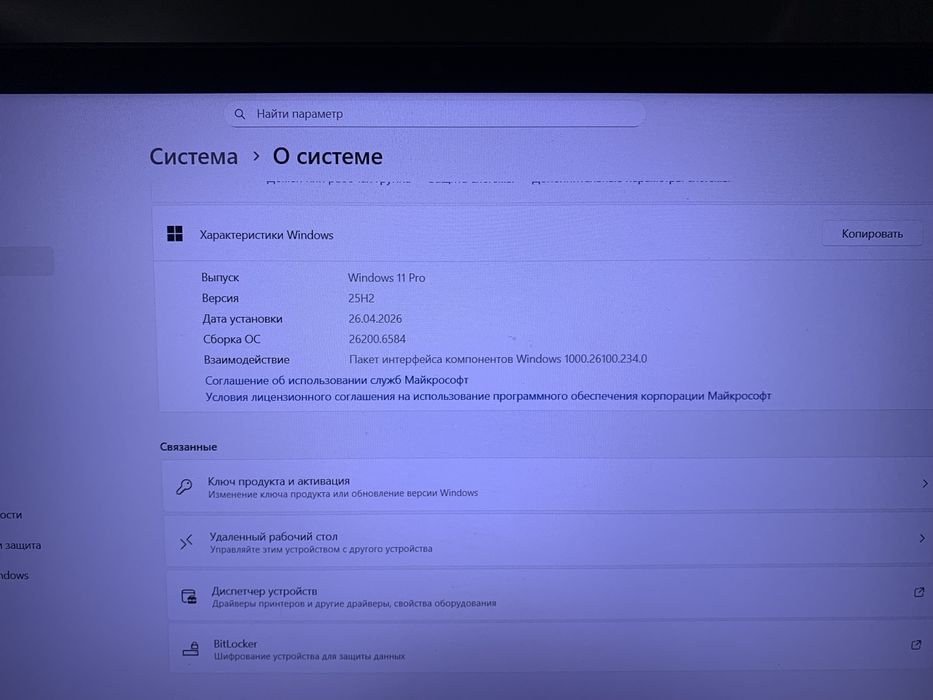Click the Взаимодействие label
The height and width of the screenshot is (700, 933).
[x=246, y=360]
